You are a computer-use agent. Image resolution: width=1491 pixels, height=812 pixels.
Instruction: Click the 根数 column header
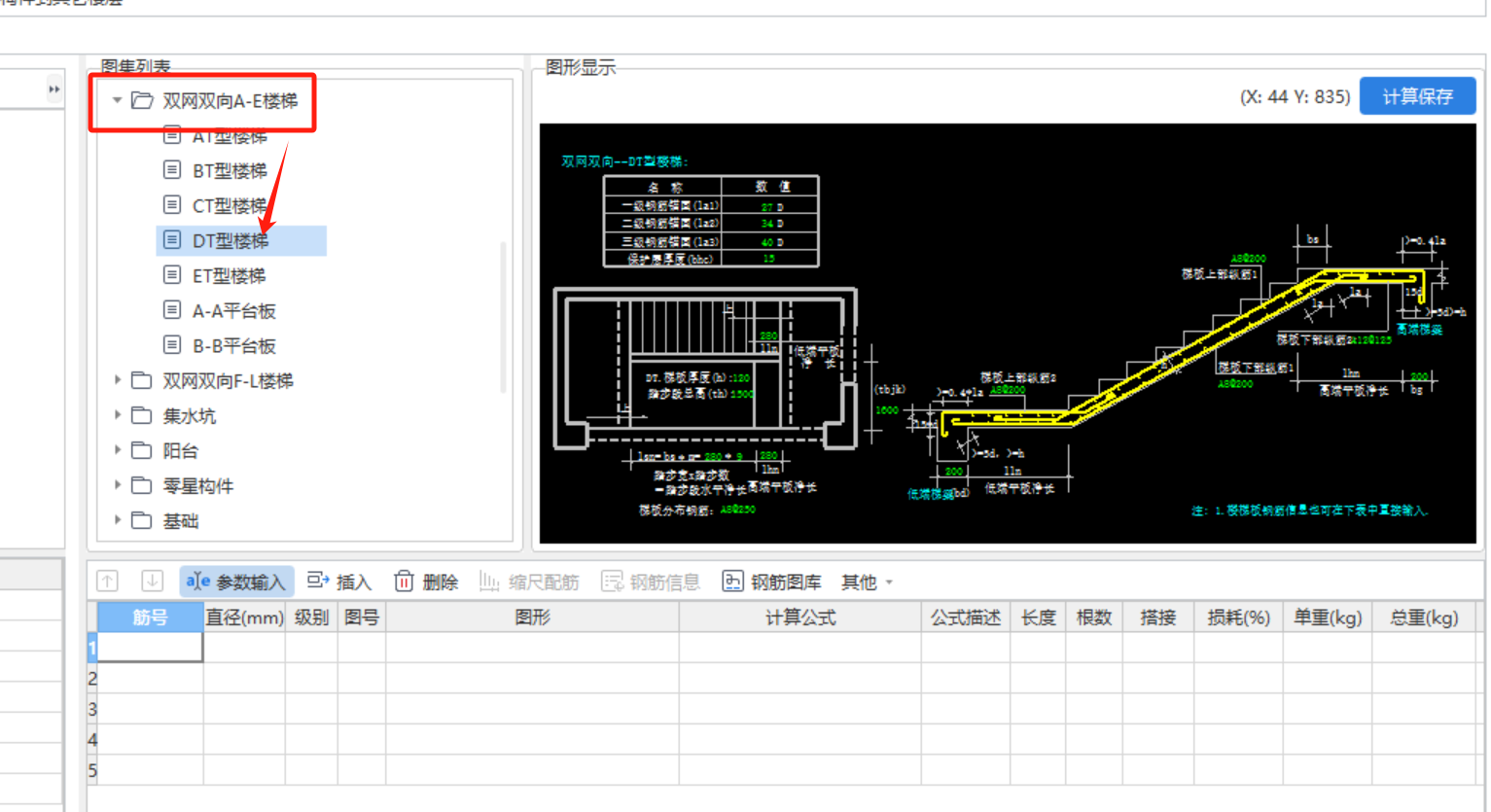1094,618
